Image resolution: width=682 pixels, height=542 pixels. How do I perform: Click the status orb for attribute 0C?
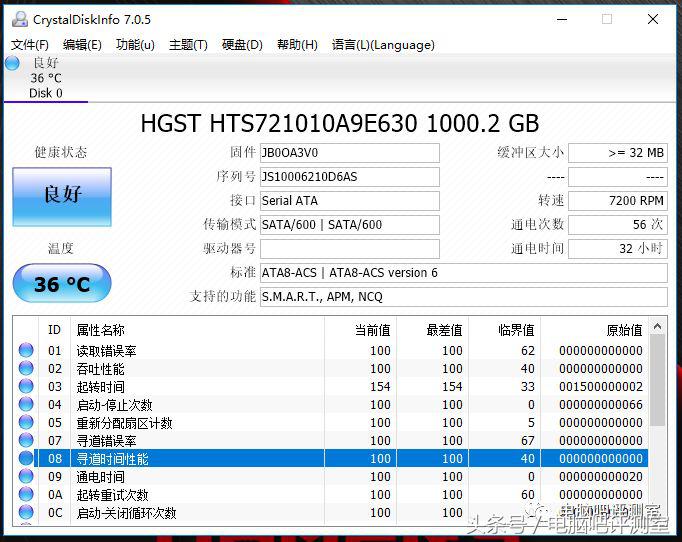[26, 512]
